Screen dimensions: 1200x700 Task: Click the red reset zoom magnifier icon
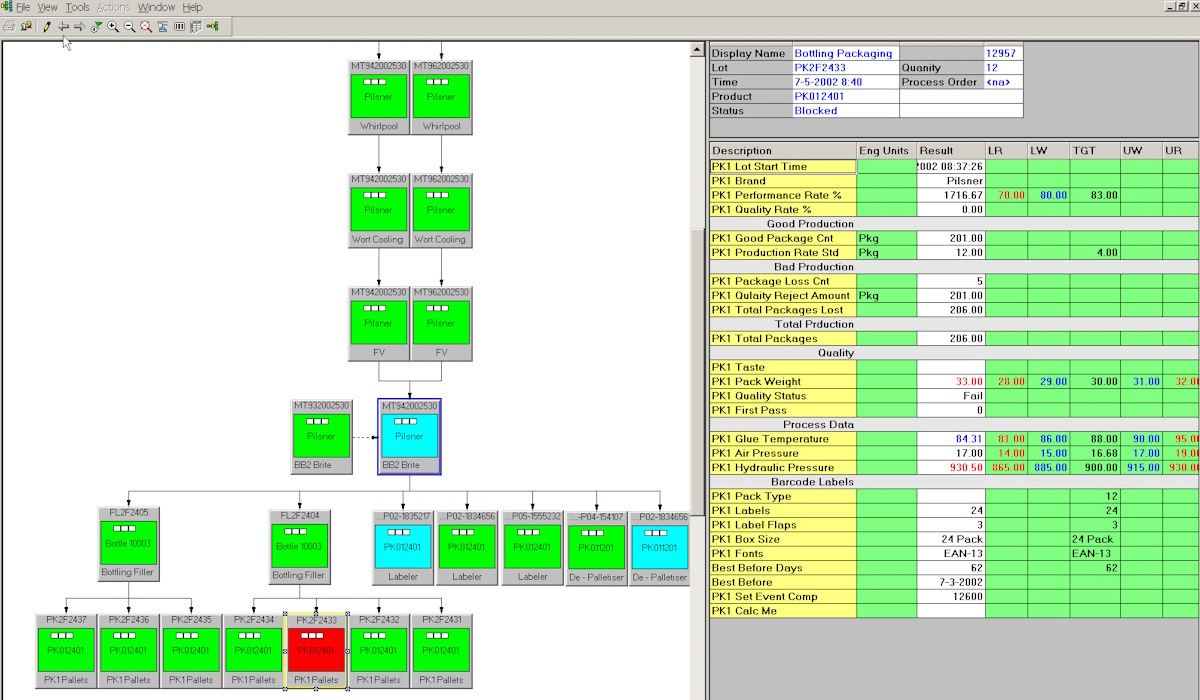(146, 26)
